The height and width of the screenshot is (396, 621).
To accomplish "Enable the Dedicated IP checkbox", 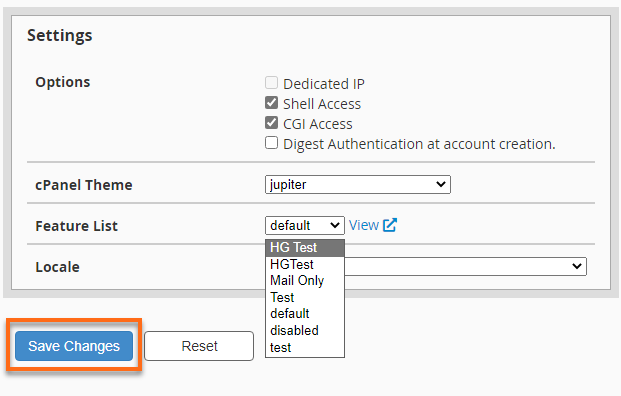I will (x=271, y=83).
